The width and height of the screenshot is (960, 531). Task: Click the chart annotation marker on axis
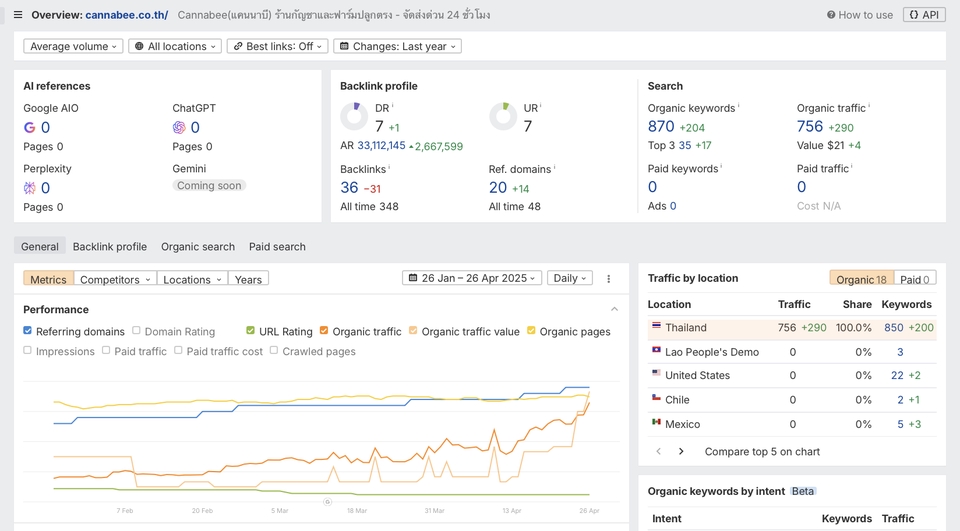point(328,502)
